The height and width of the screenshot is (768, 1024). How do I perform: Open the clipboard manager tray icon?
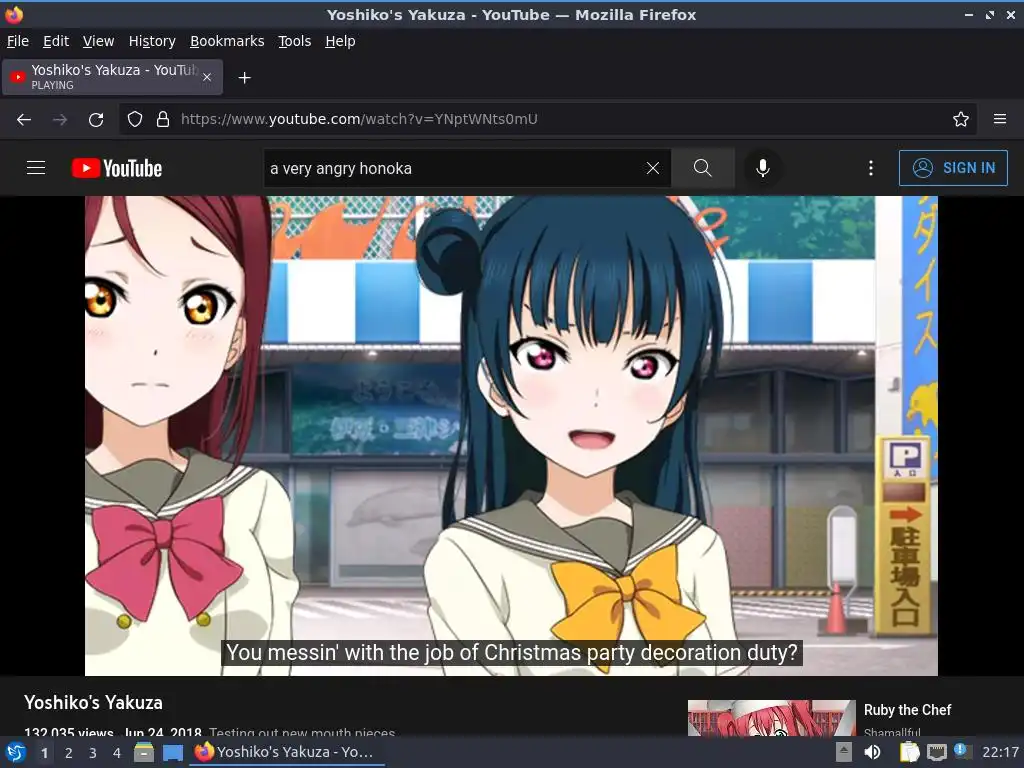click(909, 752)
